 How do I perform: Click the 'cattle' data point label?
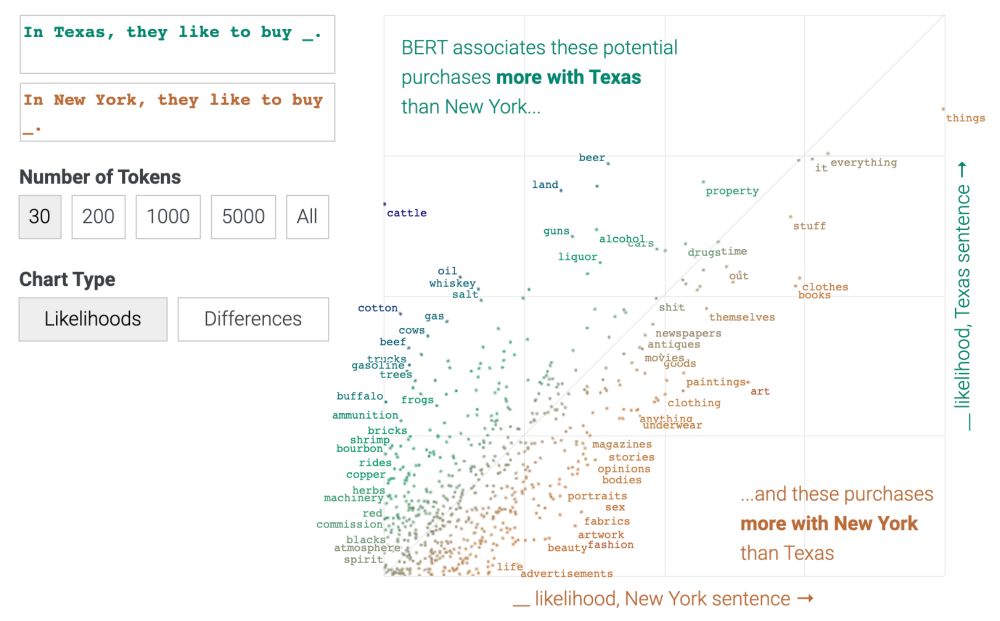pyautogui.click(x=406, y=213)
